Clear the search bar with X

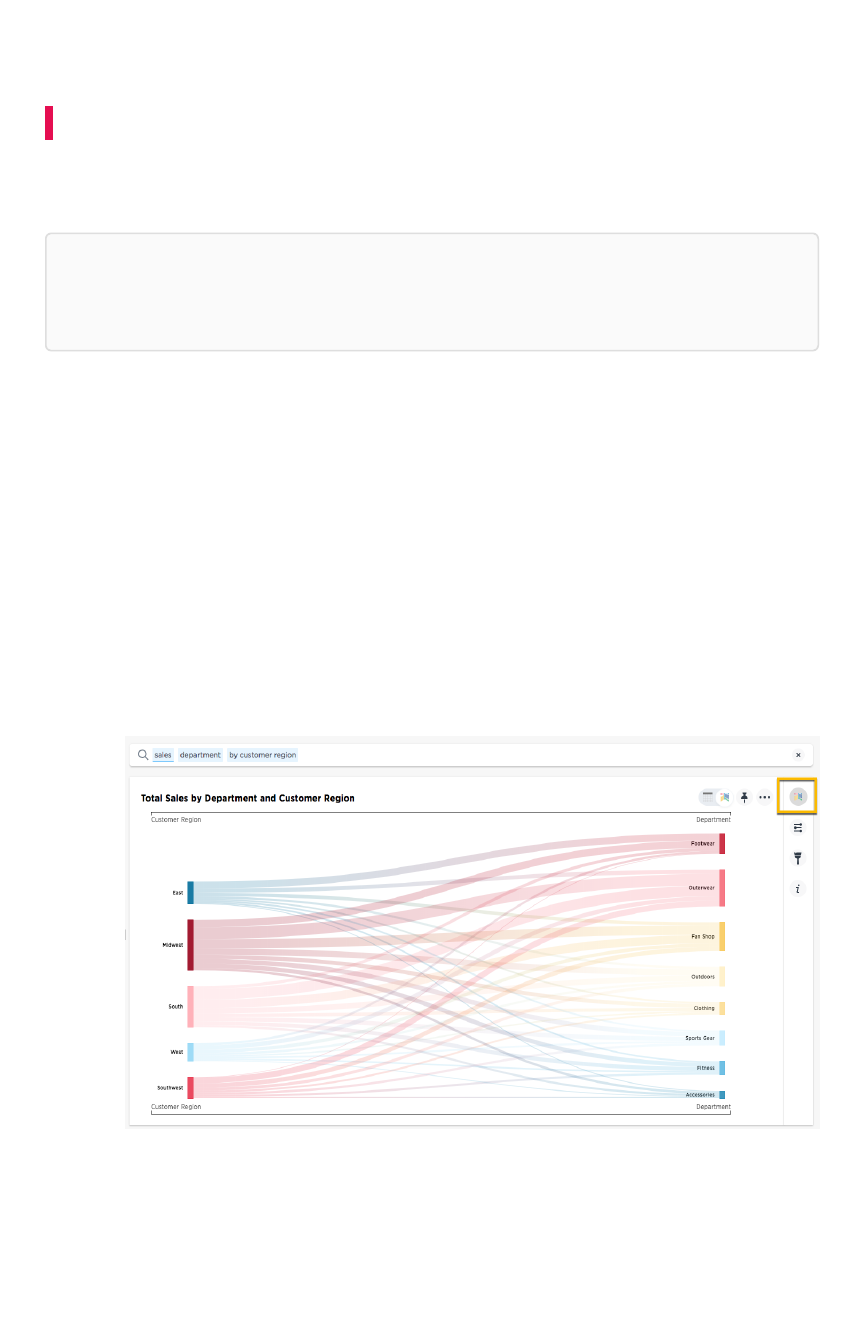point(798,755)
